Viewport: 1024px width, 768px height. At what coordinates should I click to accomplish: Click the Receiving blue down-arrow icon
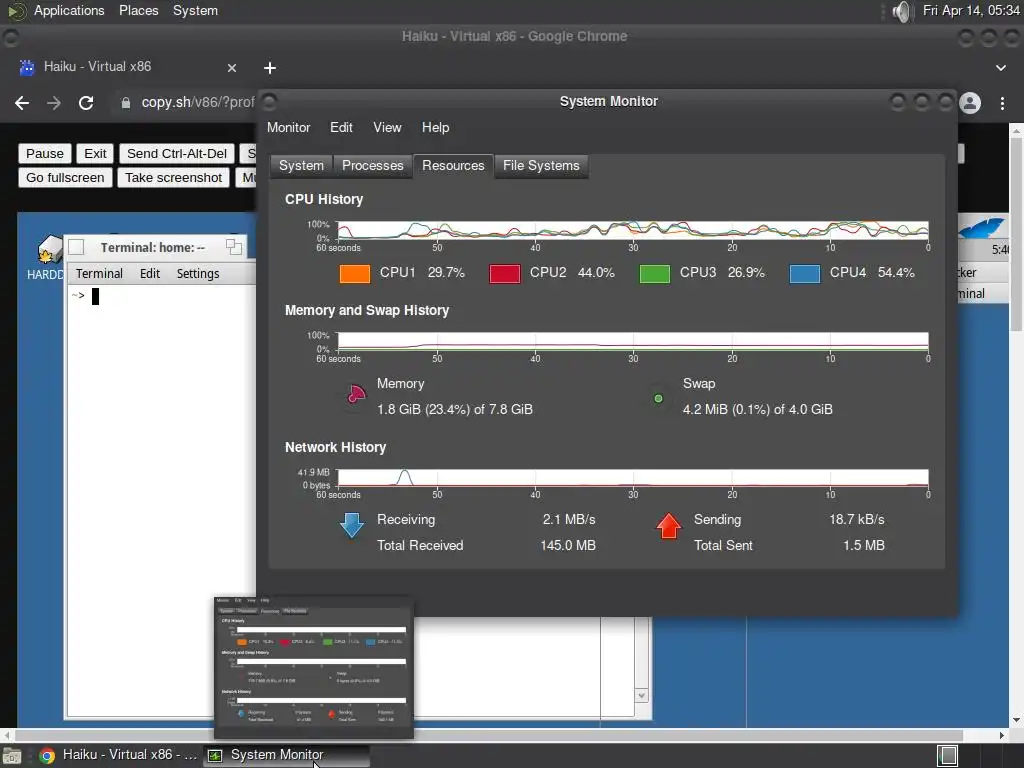click(x=352, y=525)
